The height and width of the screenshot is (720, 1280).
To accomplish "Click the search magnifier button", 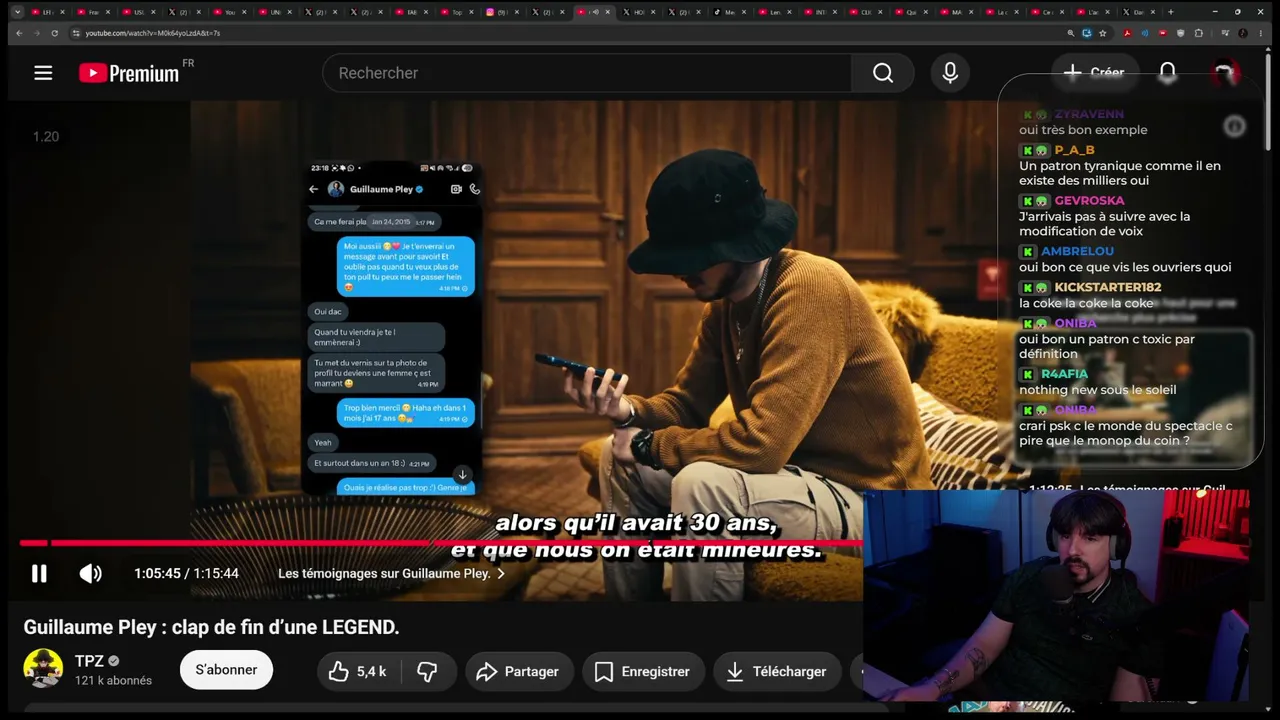I will (883, 73).
